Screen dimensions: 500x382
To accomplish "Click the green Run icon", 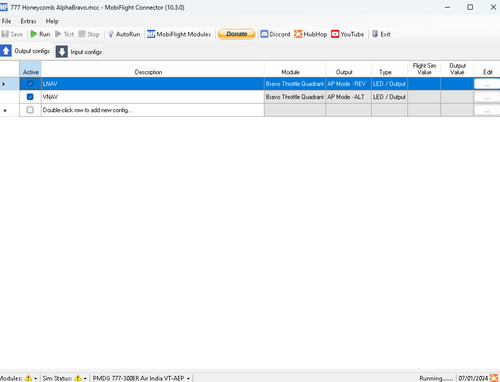I will click(x=34, y=34).
